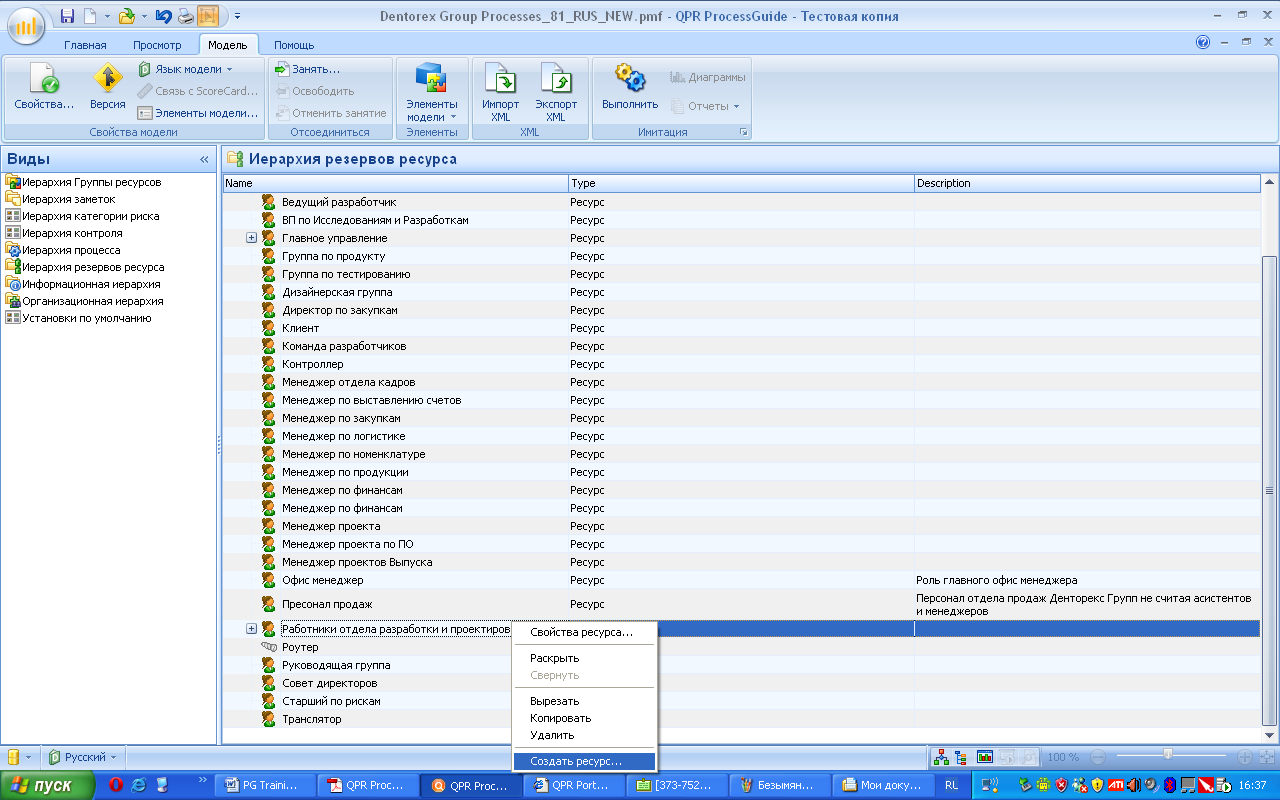
Task: Open the Язык модели dropdown
Action: coord(186,69)
